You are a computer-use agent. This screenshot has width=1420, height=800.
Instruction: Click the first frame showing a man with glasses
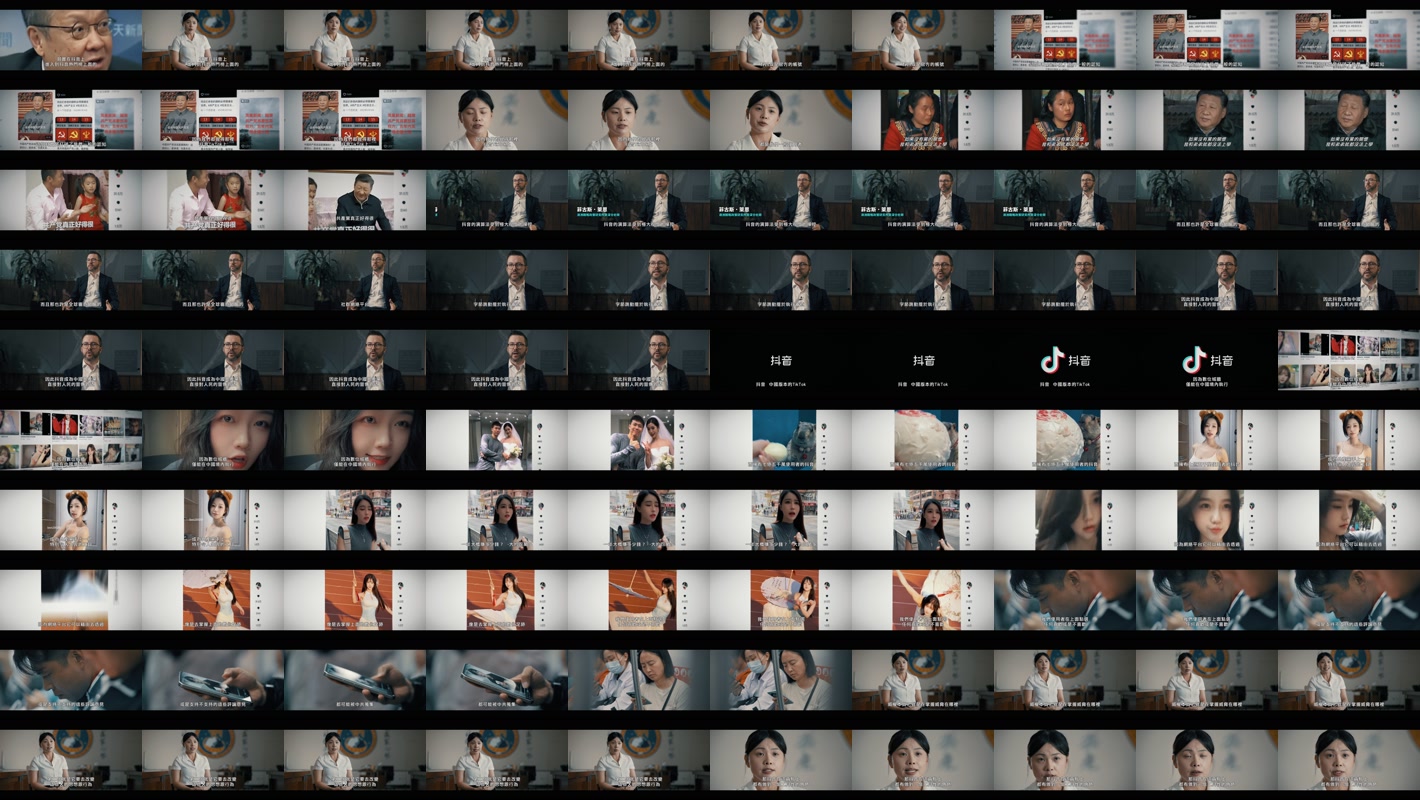coord(70,40)
